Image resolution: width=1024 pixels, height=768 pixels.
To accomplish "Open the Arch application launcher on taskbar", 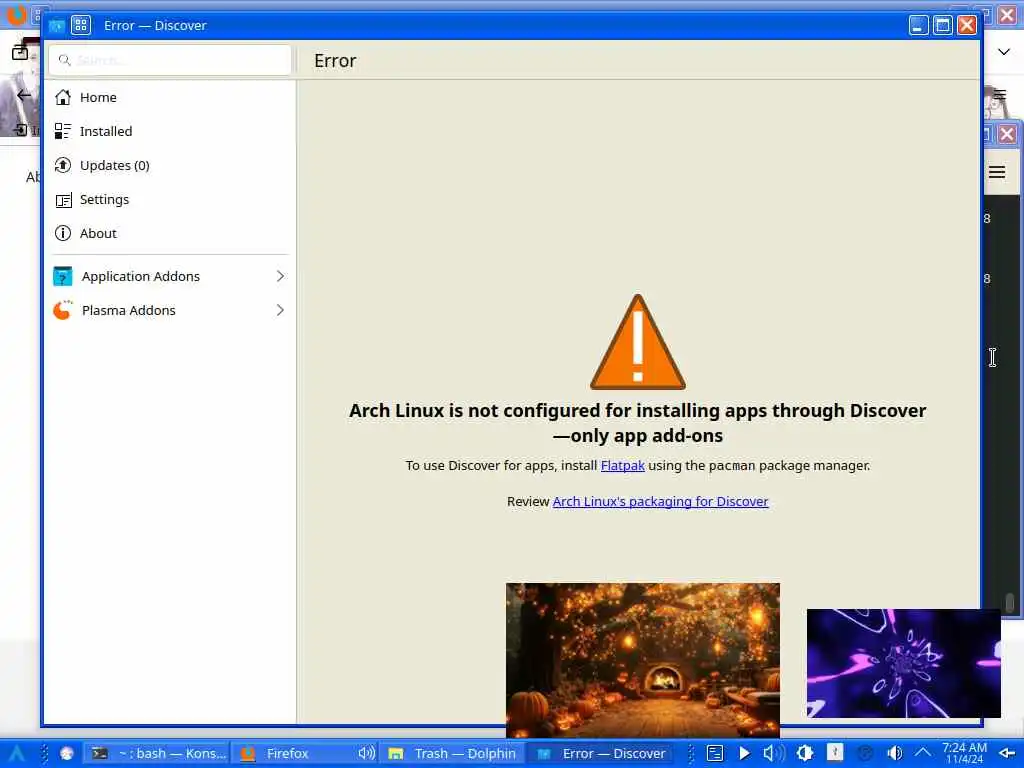I will click(x=17, y=754).
